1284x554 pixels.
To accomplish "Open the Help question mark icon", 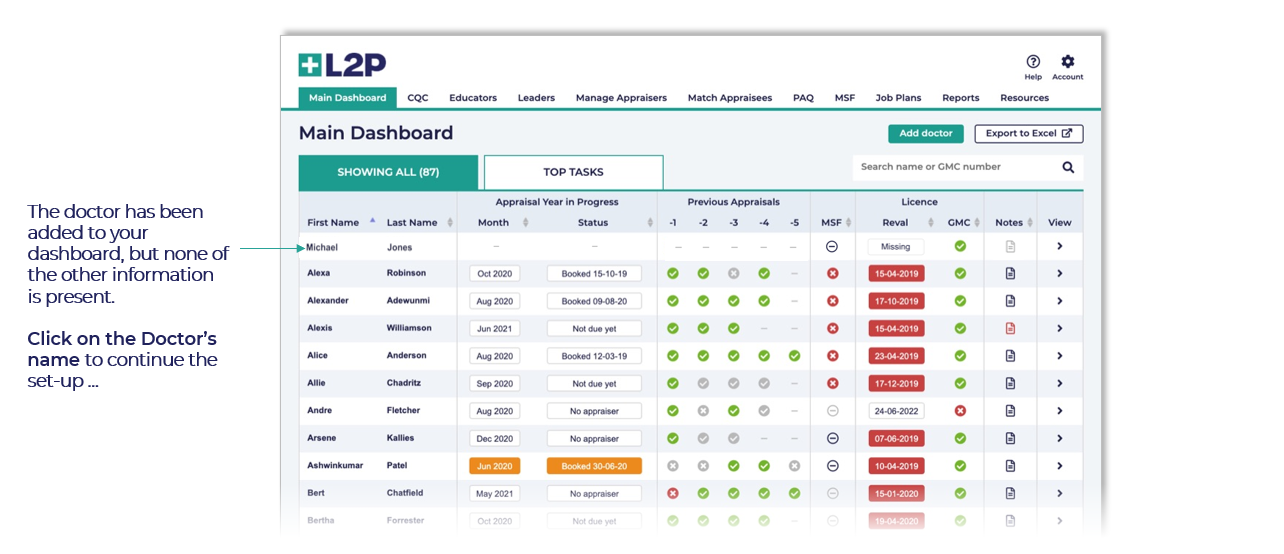I will coord(1033,62).
